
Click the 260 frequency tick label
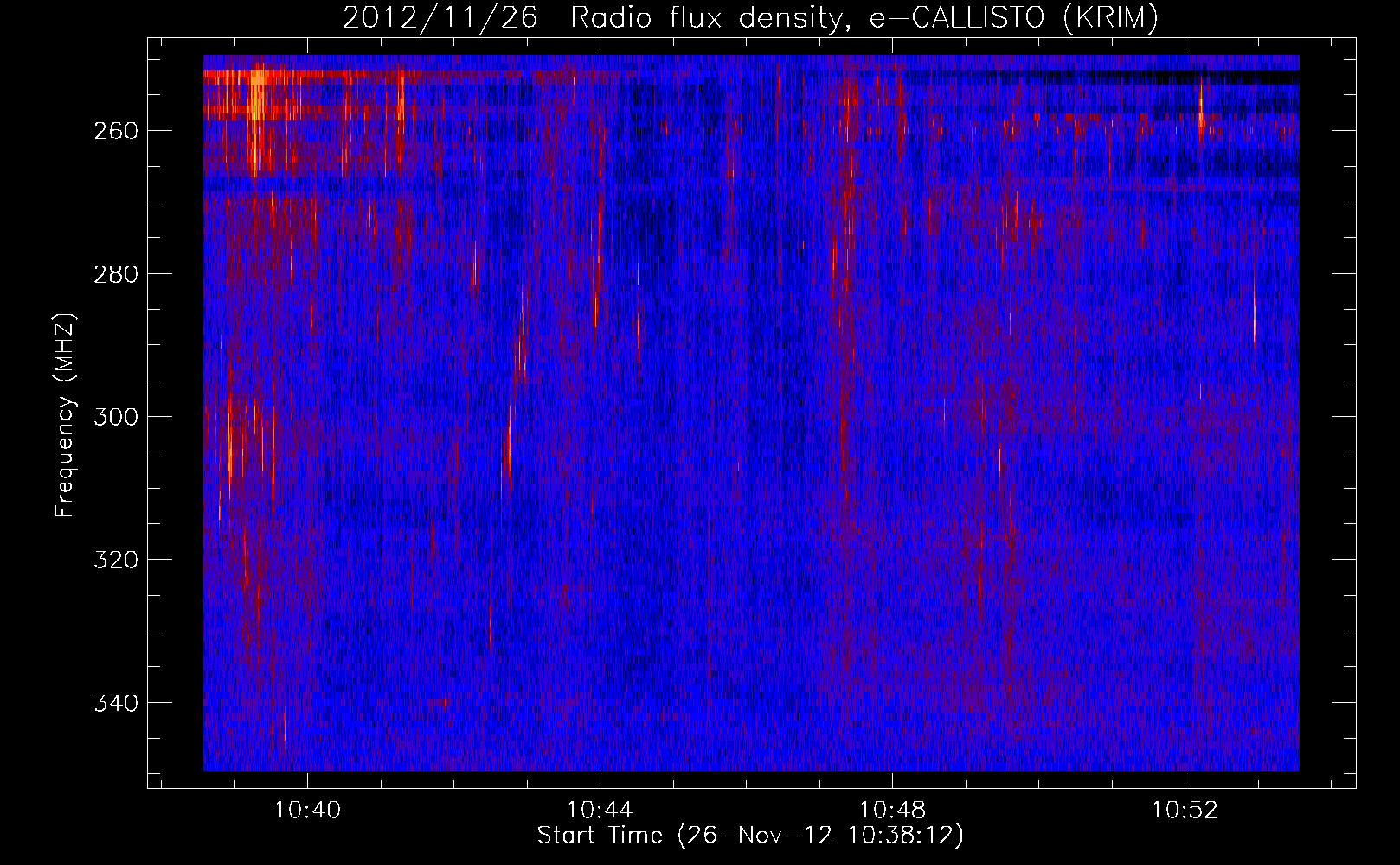(116, 131)
